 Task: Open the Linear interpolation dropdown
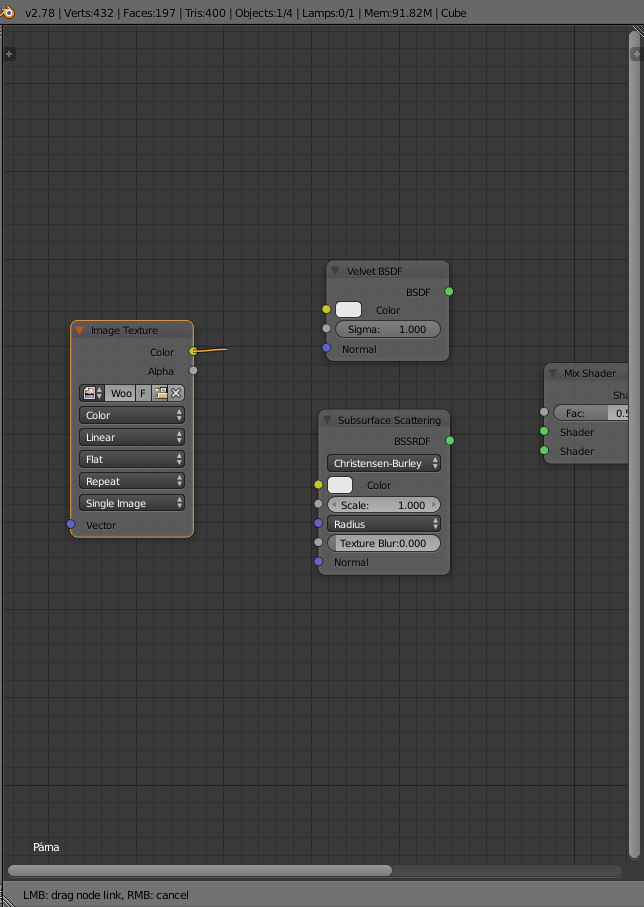[x=132, y=437]
